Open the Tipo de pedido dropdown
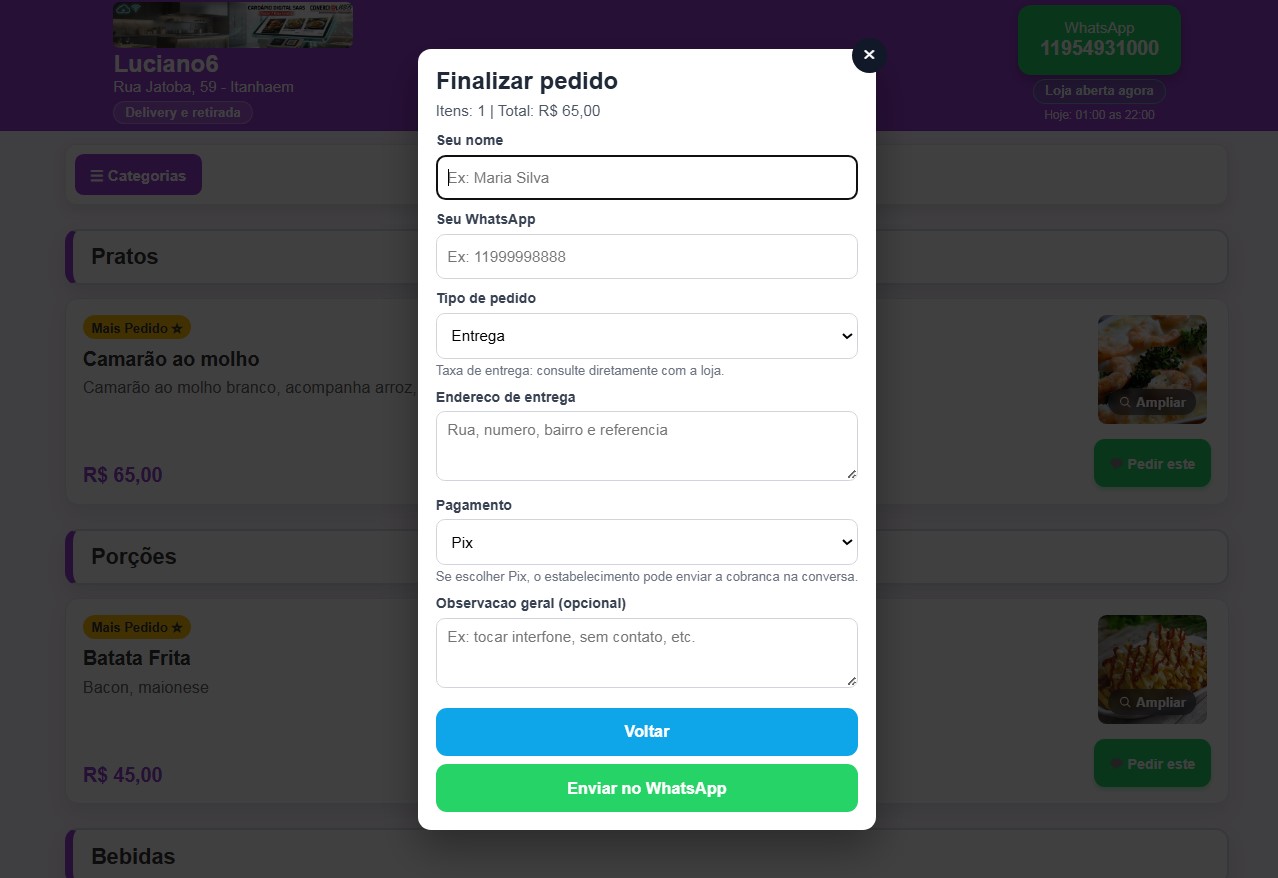 pyautogui.click(x=646, y=336)
